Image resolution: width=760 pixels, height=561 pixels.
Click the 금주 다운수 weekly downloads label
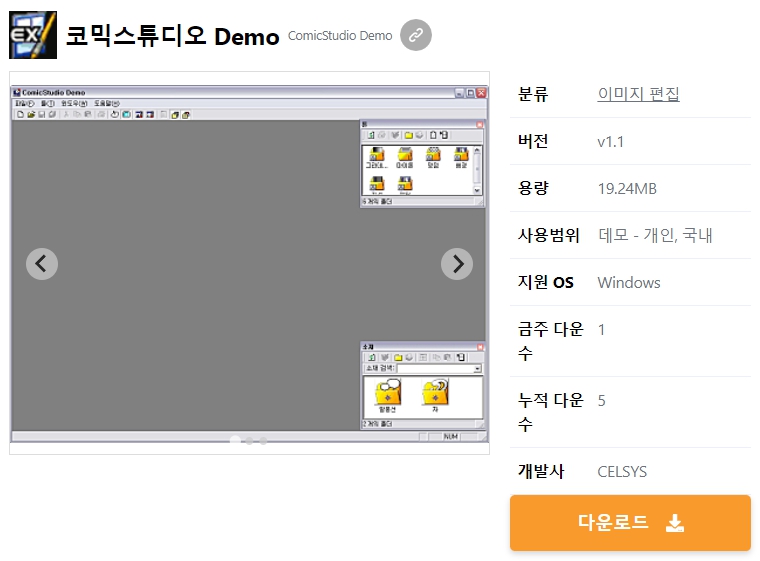(x=550, y=341)
